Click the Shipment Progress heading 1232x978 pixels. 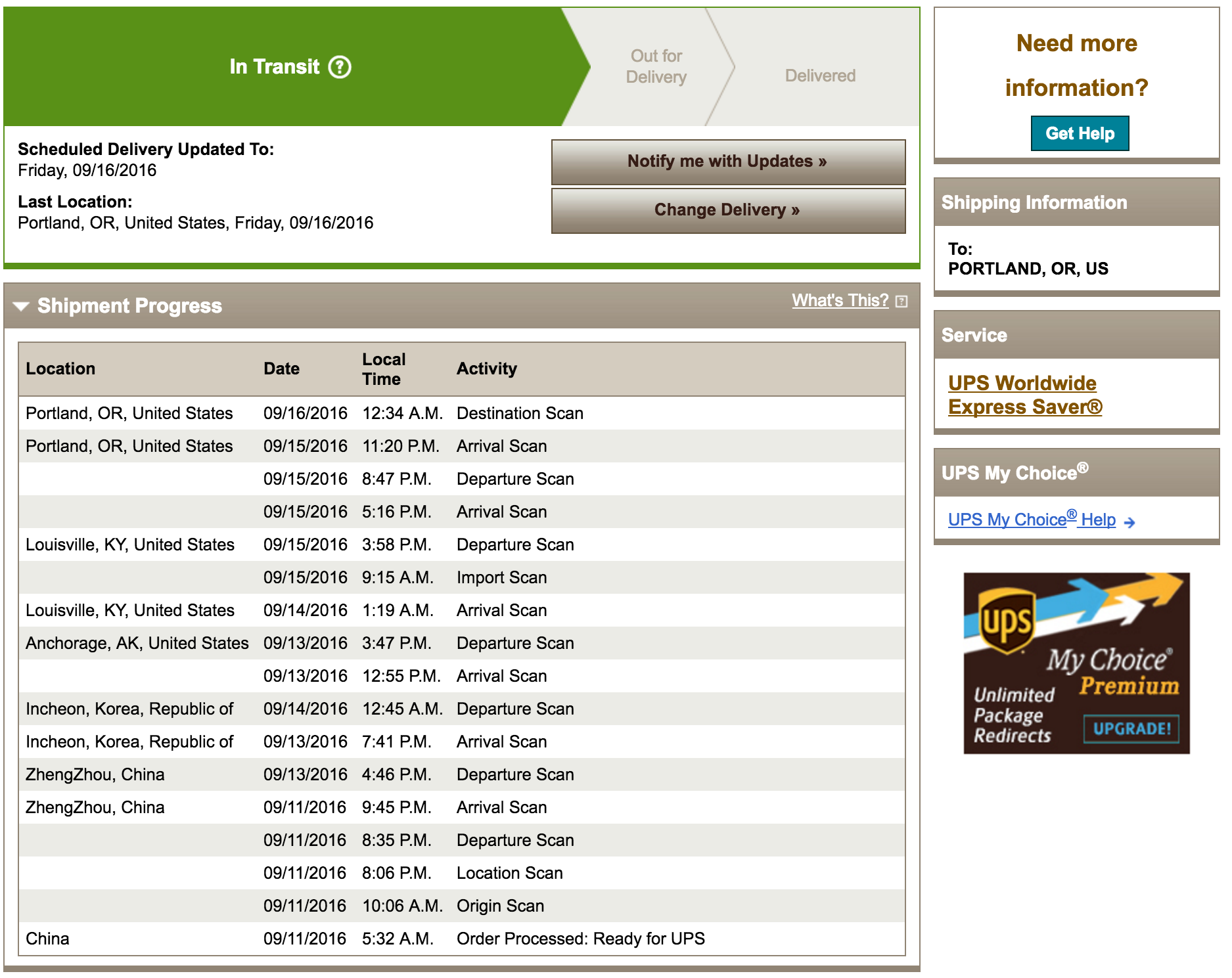(x=129, y=306)
